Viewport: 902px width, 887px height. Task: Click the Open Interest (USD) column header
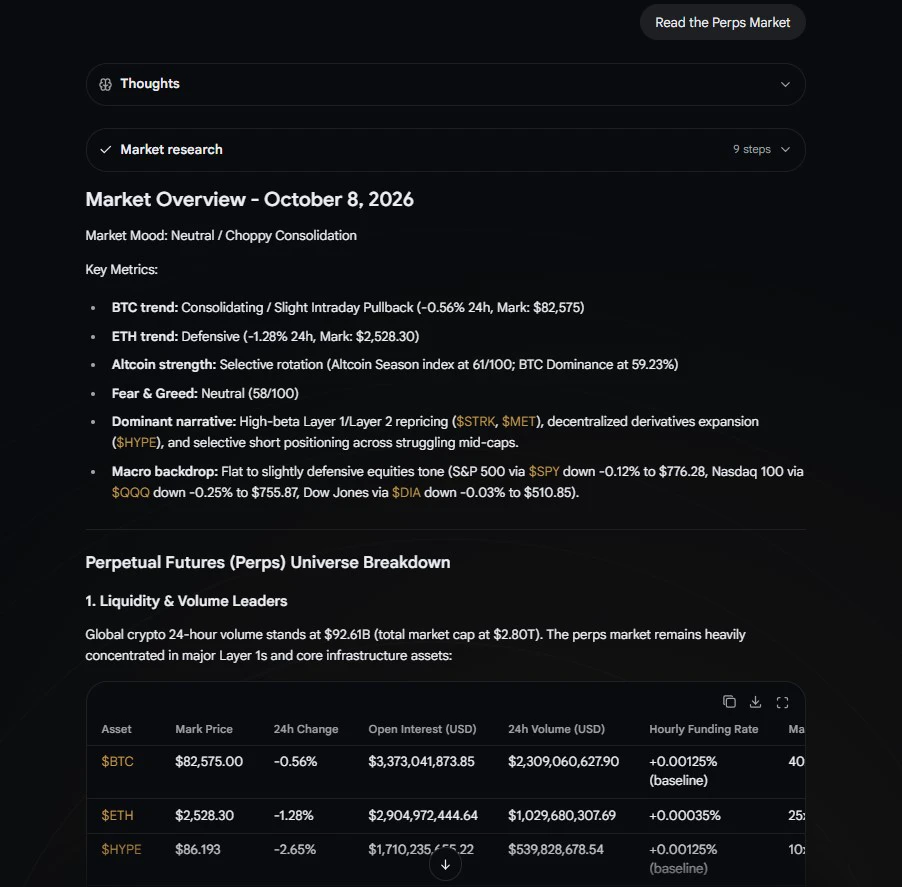[x=422, y=729]
